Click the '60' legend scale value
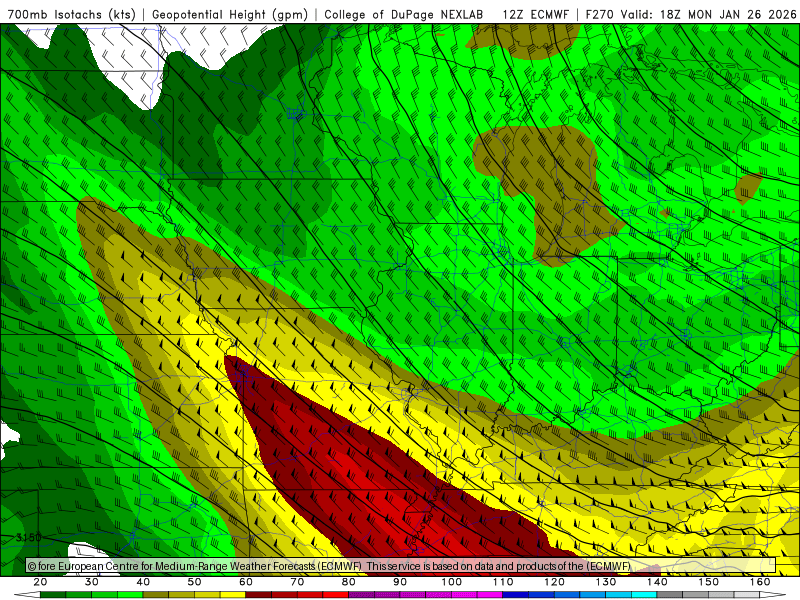Screen dimensions: 800x600 246,582
